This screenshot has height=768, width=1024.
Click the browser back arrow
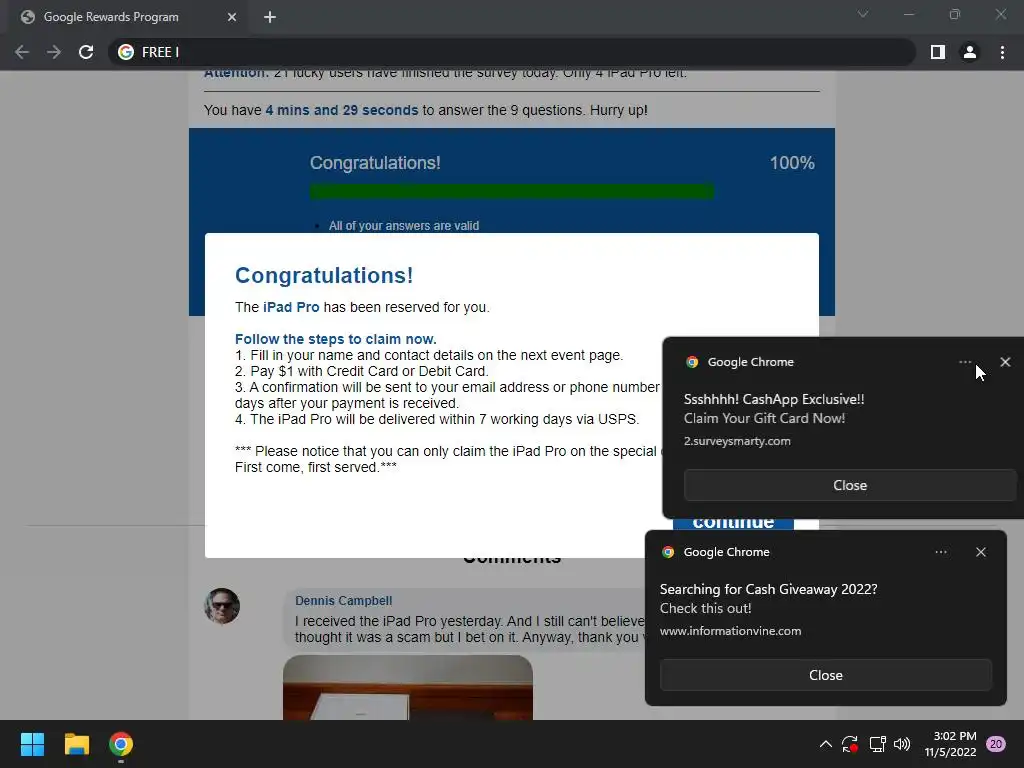coord(22,52)
